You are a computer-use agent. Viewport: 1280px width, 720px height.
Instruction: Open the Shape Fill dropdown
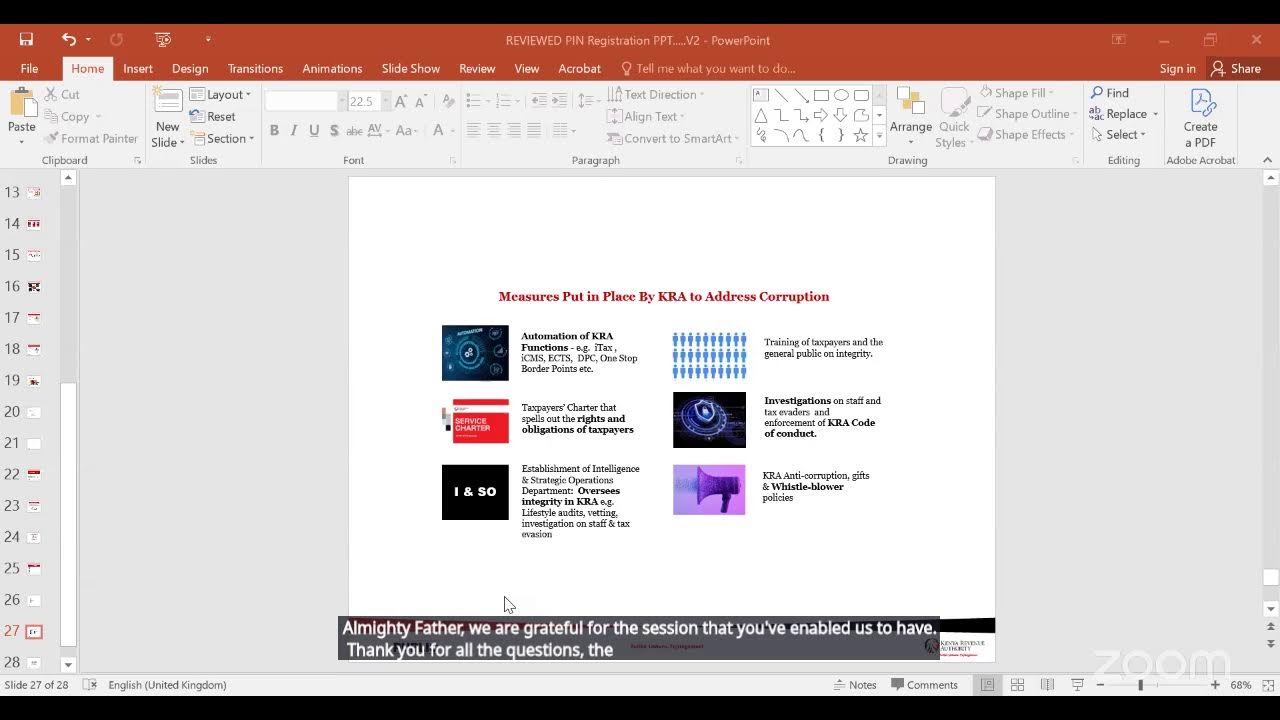click(1015, 93)
